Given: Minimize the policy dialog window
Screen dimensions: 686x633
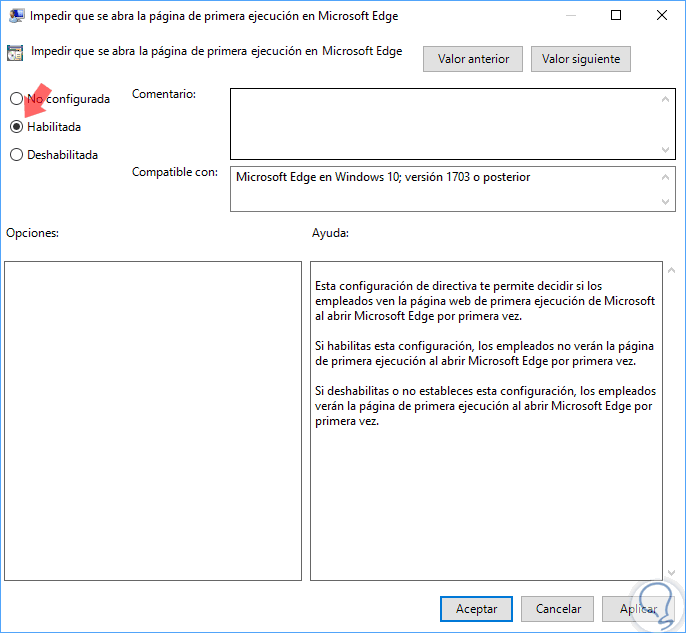Looking at the screenshot, I should (x=570, y=15).
